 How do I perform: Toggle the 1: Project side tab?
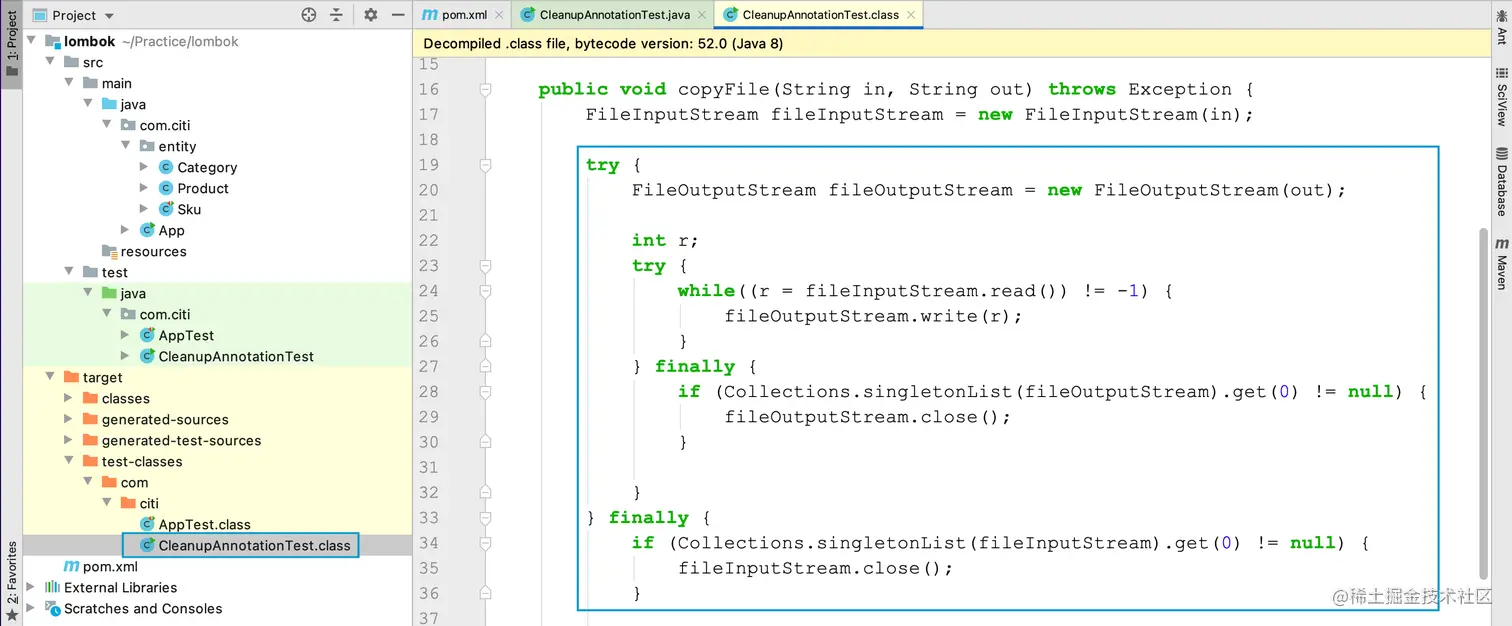pyautogui.click(x=11, y=45)
